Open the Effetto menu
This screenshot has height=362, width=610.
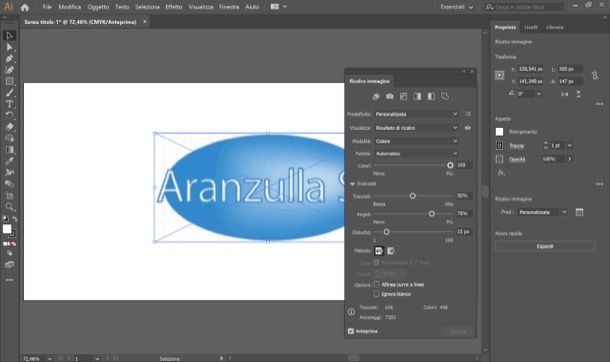(x=174, y=7)
